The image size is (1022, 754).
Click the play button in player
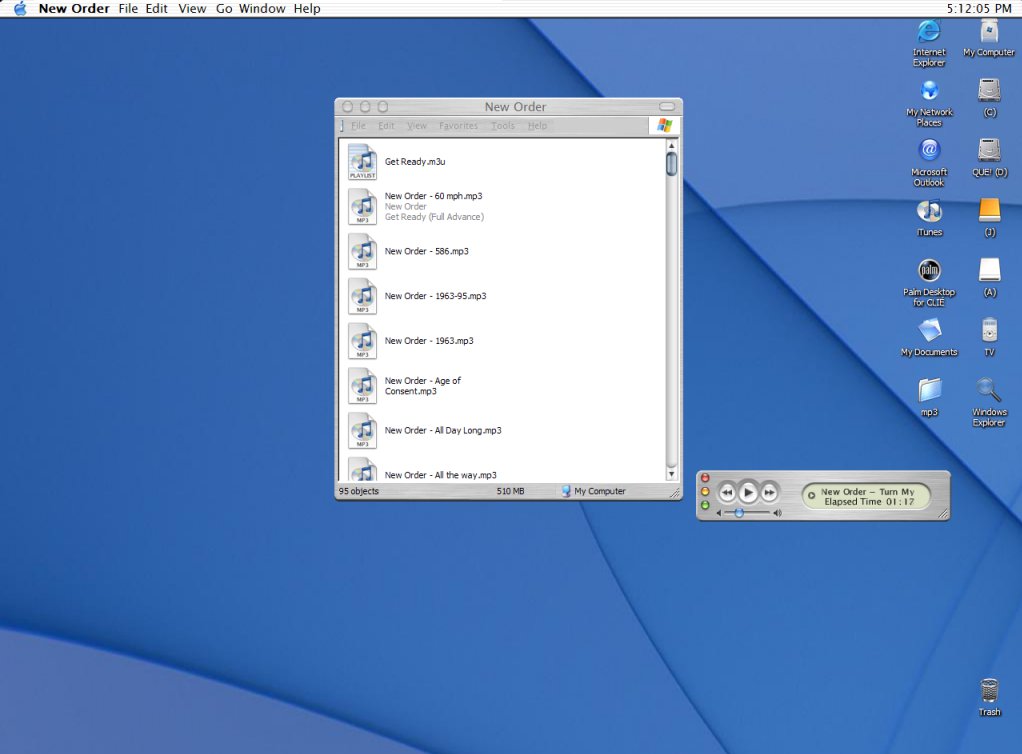point(748,493)
